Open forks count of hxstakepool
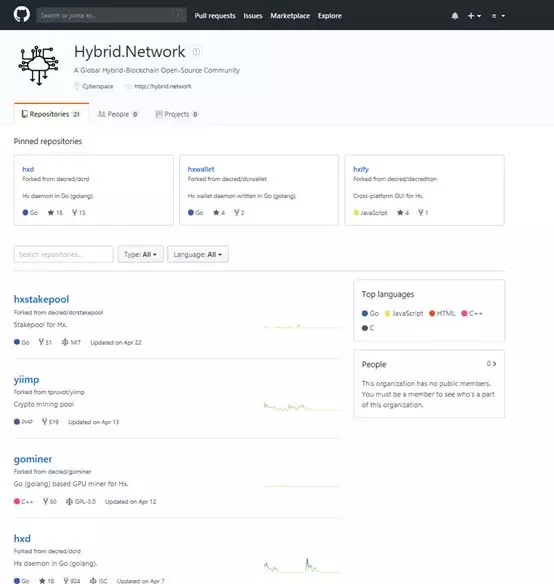The height and width of the screenshot is (584, 554). point(45,342)
